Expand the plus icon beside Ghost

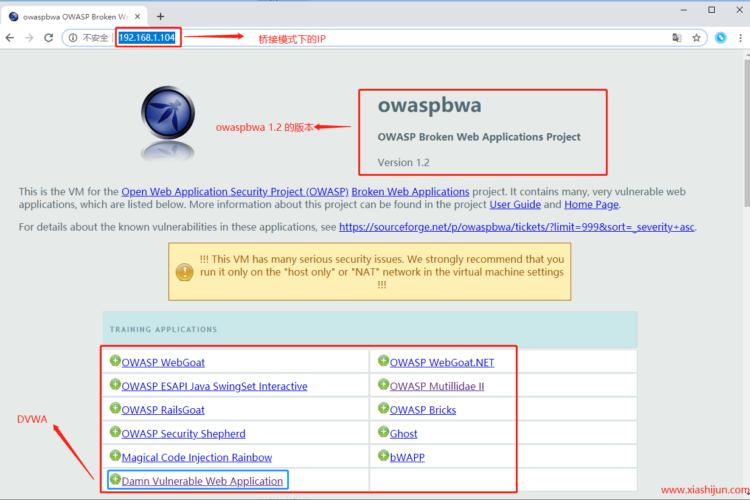coord(383,432)
